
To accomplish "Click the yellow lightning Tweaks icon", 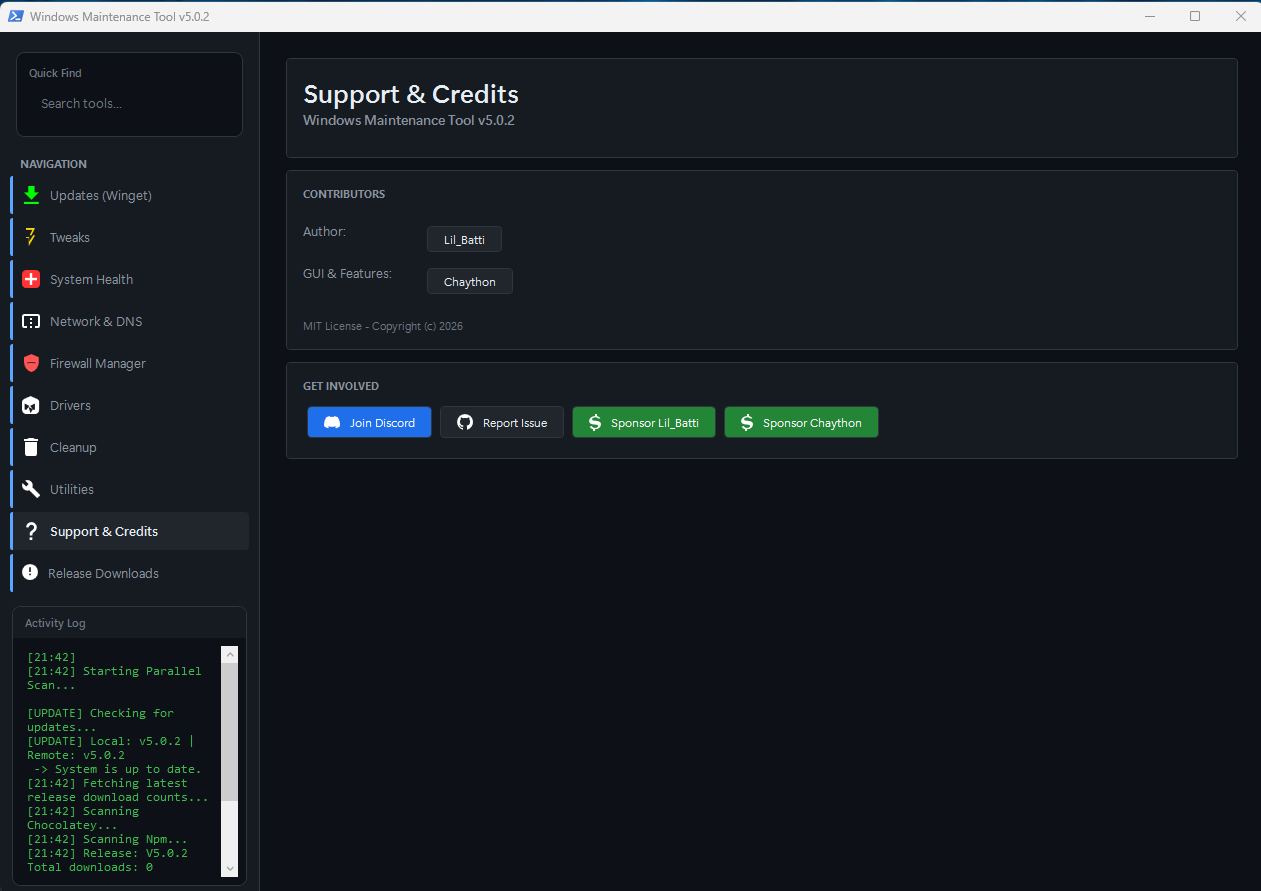I will click(x=31, y=237).
